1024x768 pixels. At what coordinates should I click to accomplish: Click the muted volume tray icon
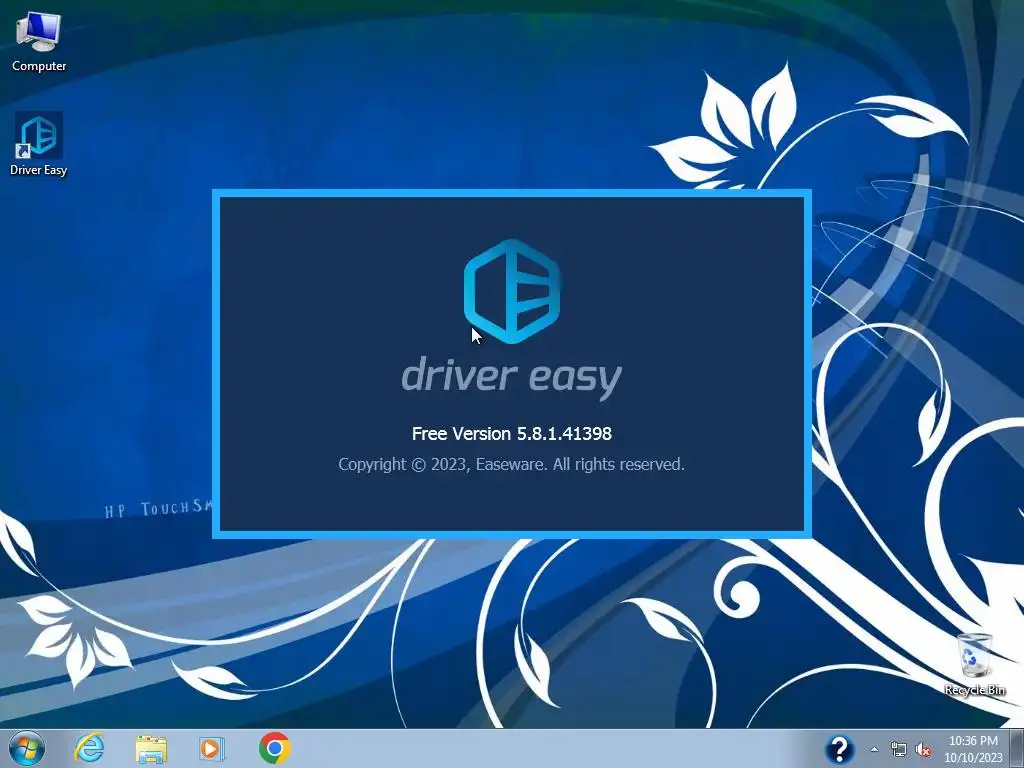(923, 750)
